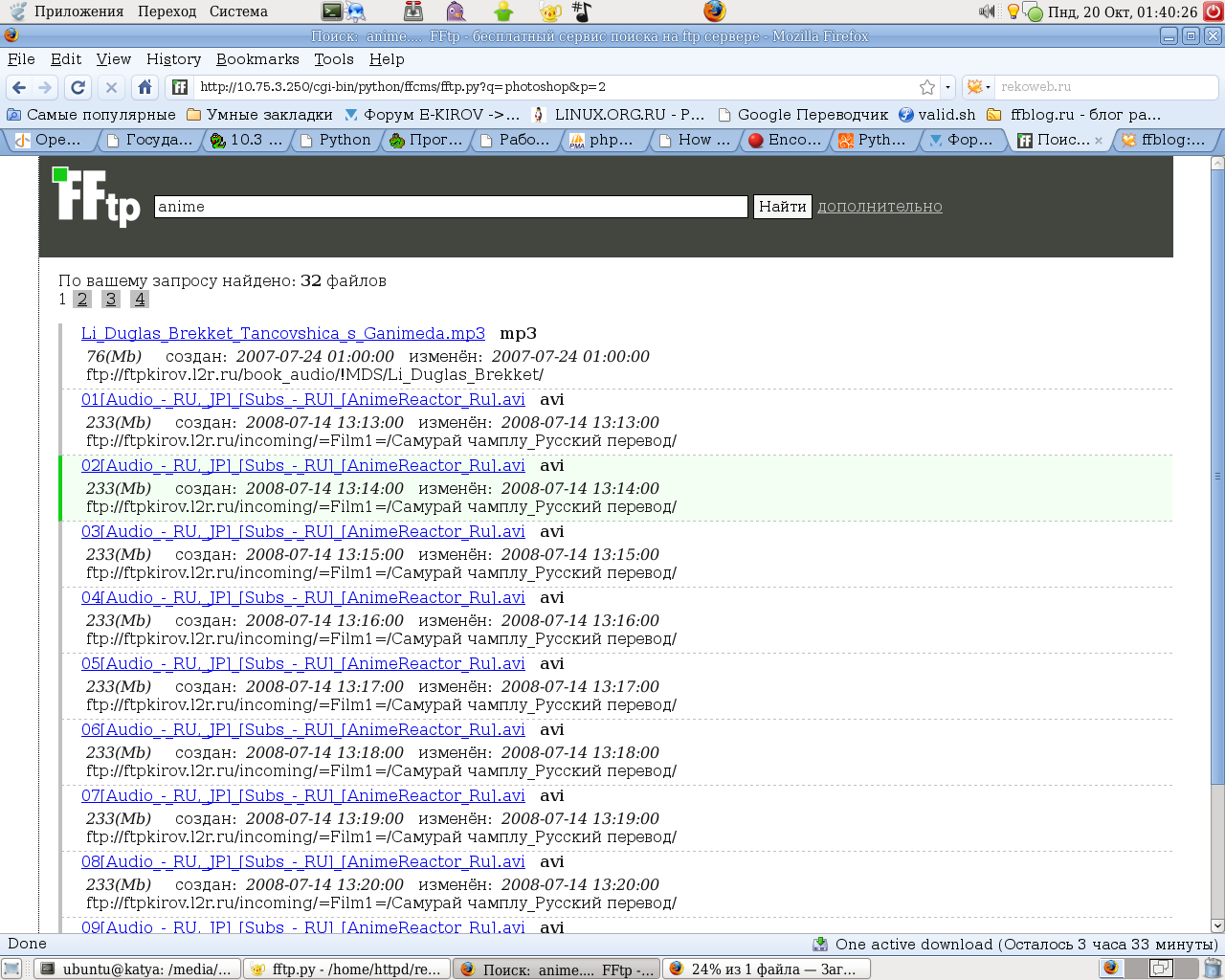Click the stop loading button

pyautogui.click(x=111, y=87)
